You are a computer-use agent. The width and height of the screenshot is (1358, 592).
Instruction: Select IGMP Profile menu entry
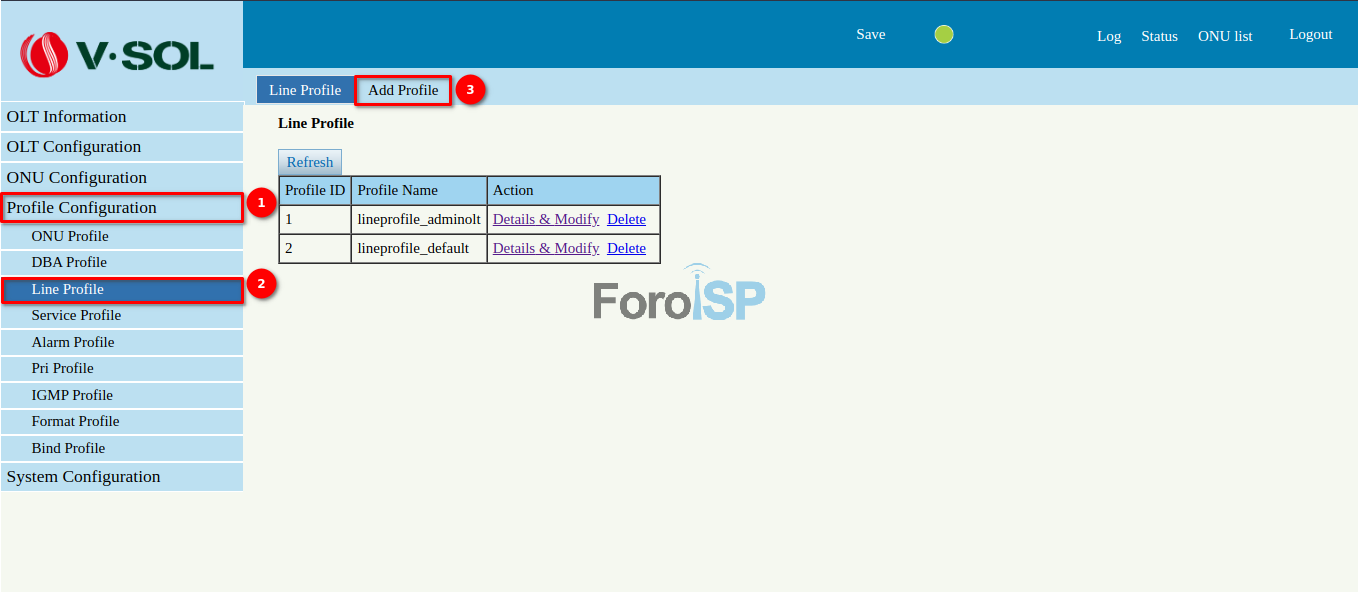point(72,395)
